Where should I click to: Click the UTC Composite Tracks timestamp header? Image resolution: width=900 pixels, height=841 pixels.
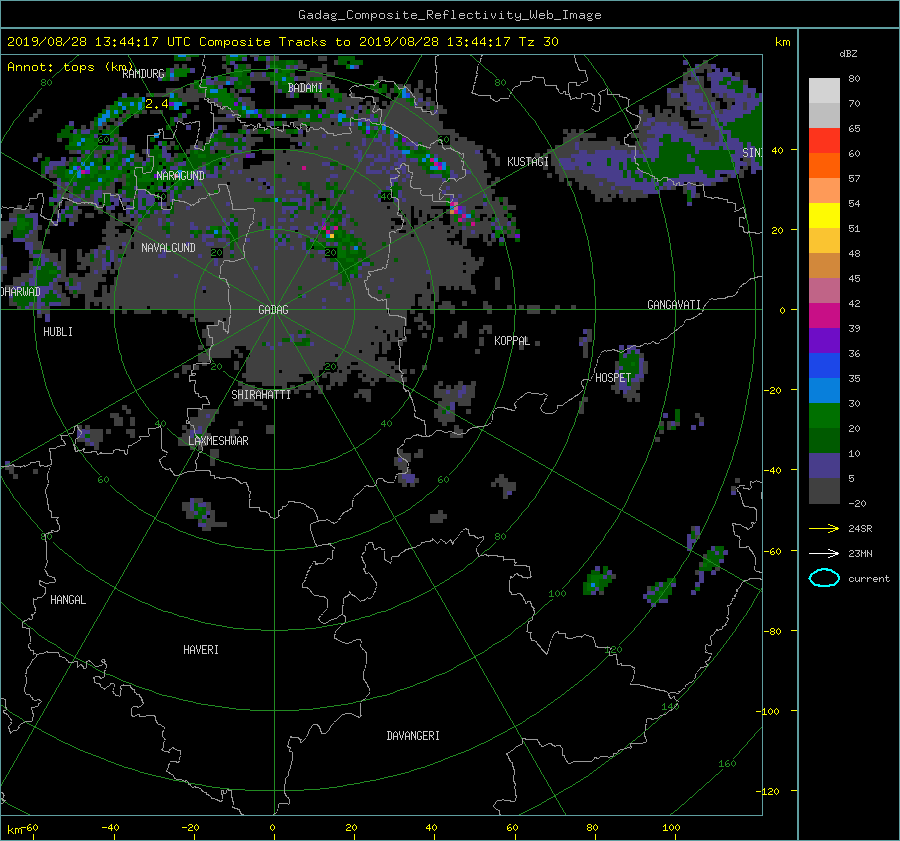click(x=282, y=42)
